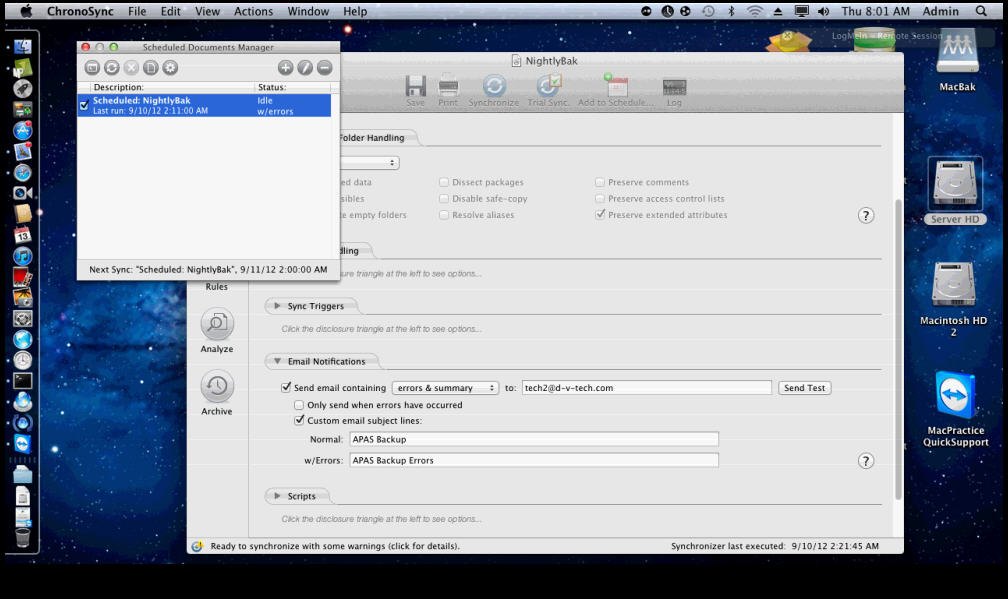This screenshot has width=1008, height=599.
Task: Enable Preserve access control lists checkbox
Action: pyautogui.click(x=600, y=199)
